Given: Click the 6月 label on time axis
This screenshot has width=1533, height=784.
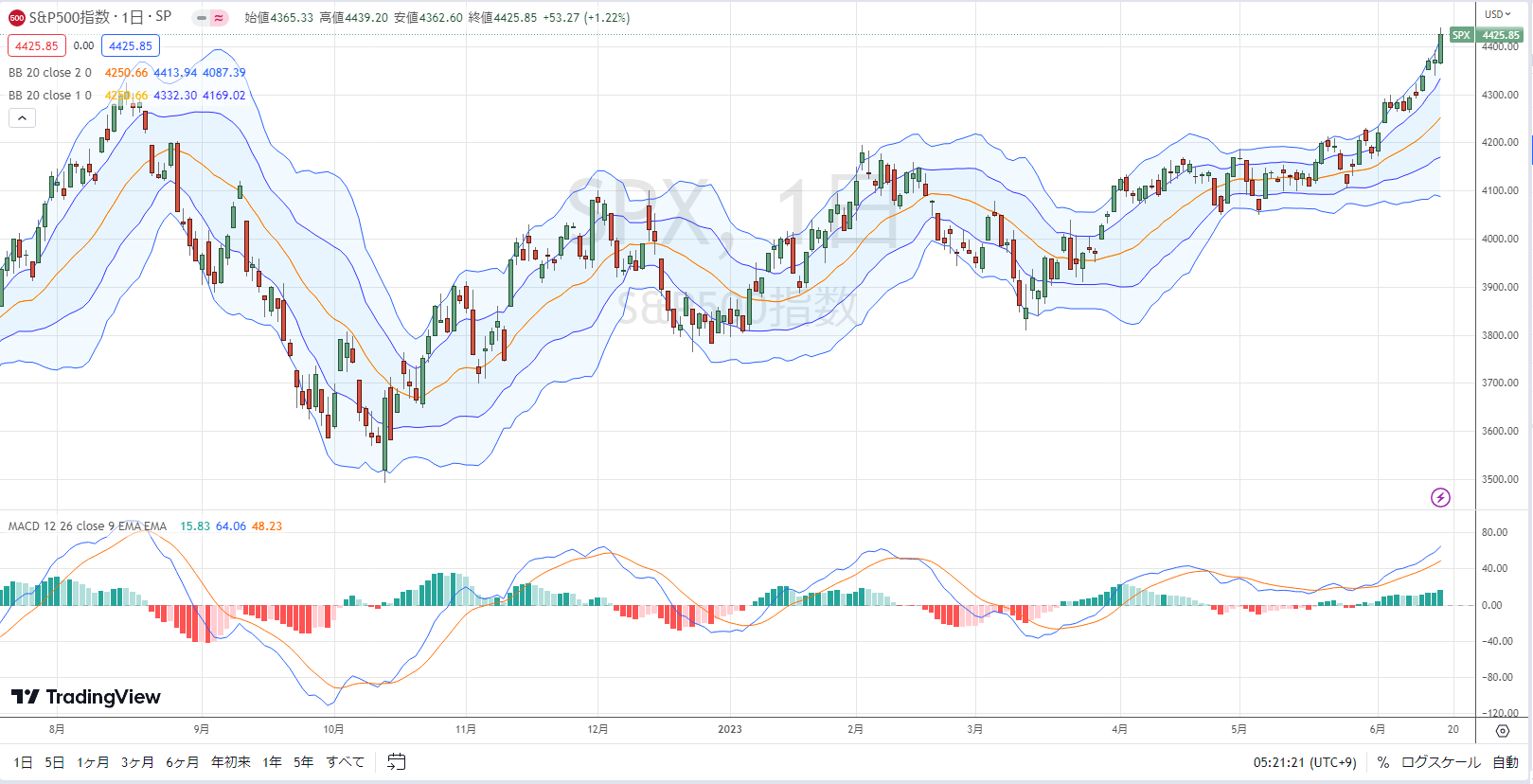Looking at the screenshot, I should [1378, 729].
